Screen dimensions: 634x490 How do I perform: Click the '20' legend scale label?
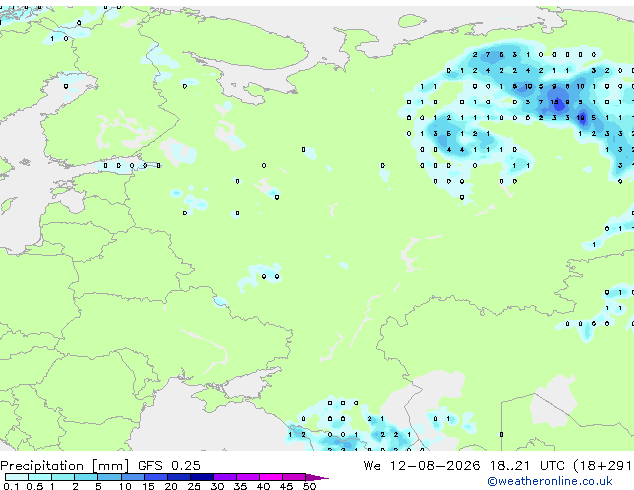tap(171, 486)
